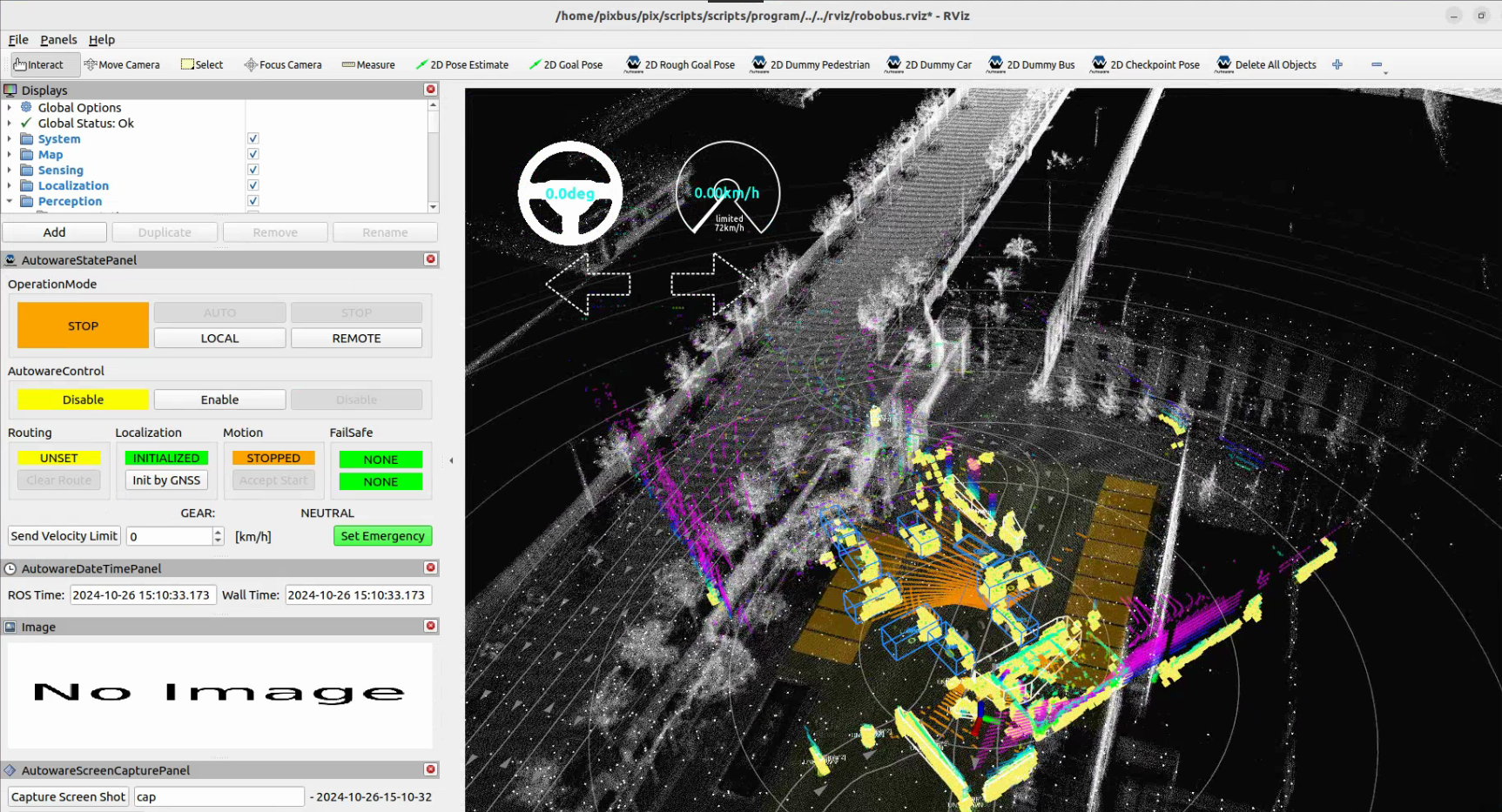Click the Global Options gear icon
This screenshot has height=812, width=1502.
click(x=26, y=107)
